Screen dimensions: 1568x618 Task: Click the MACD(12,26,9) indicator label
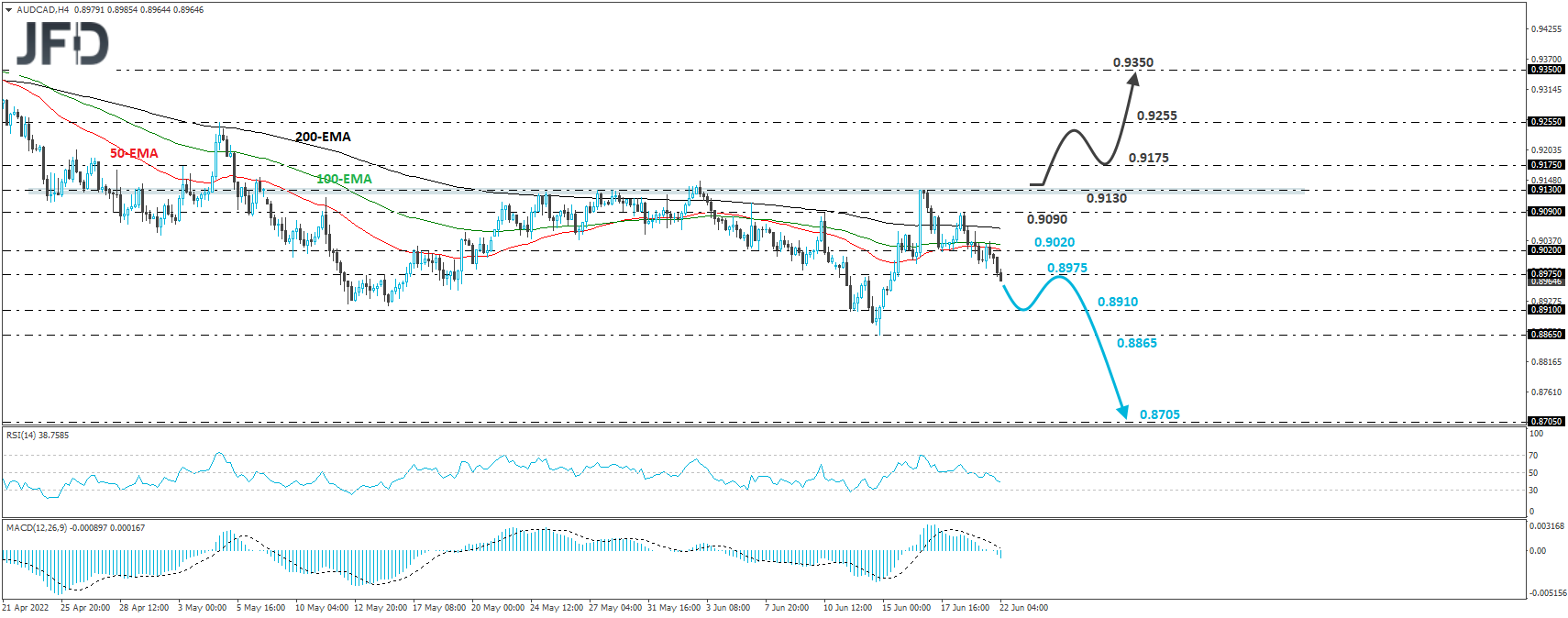75,528
